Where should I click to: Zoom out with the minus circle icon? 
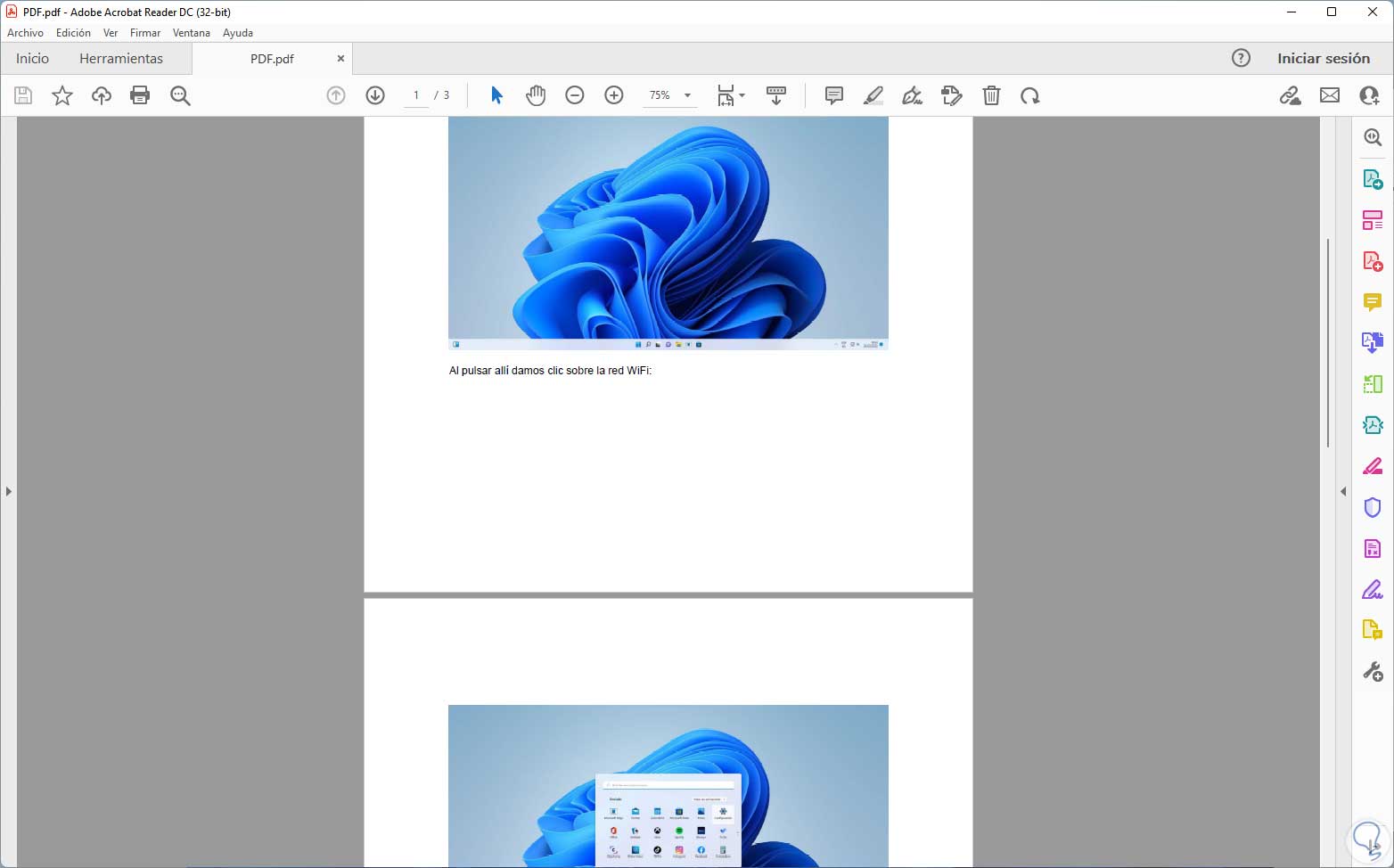point(575,95)
